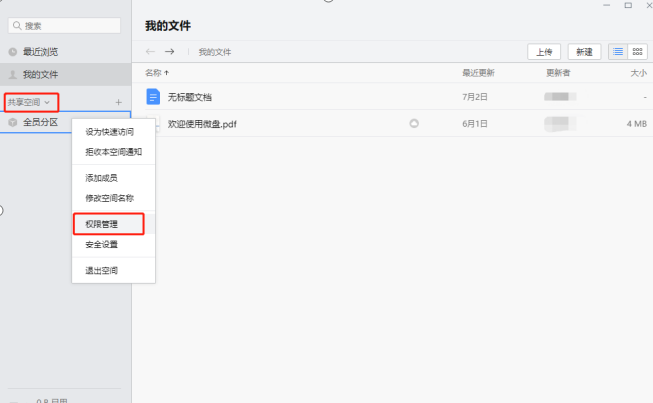Select 全员分区 shared space item

40,122
